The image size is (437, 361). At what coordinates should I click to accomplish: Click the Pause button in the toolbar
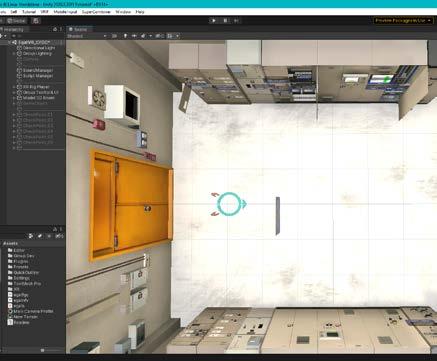tap(225, 21)
